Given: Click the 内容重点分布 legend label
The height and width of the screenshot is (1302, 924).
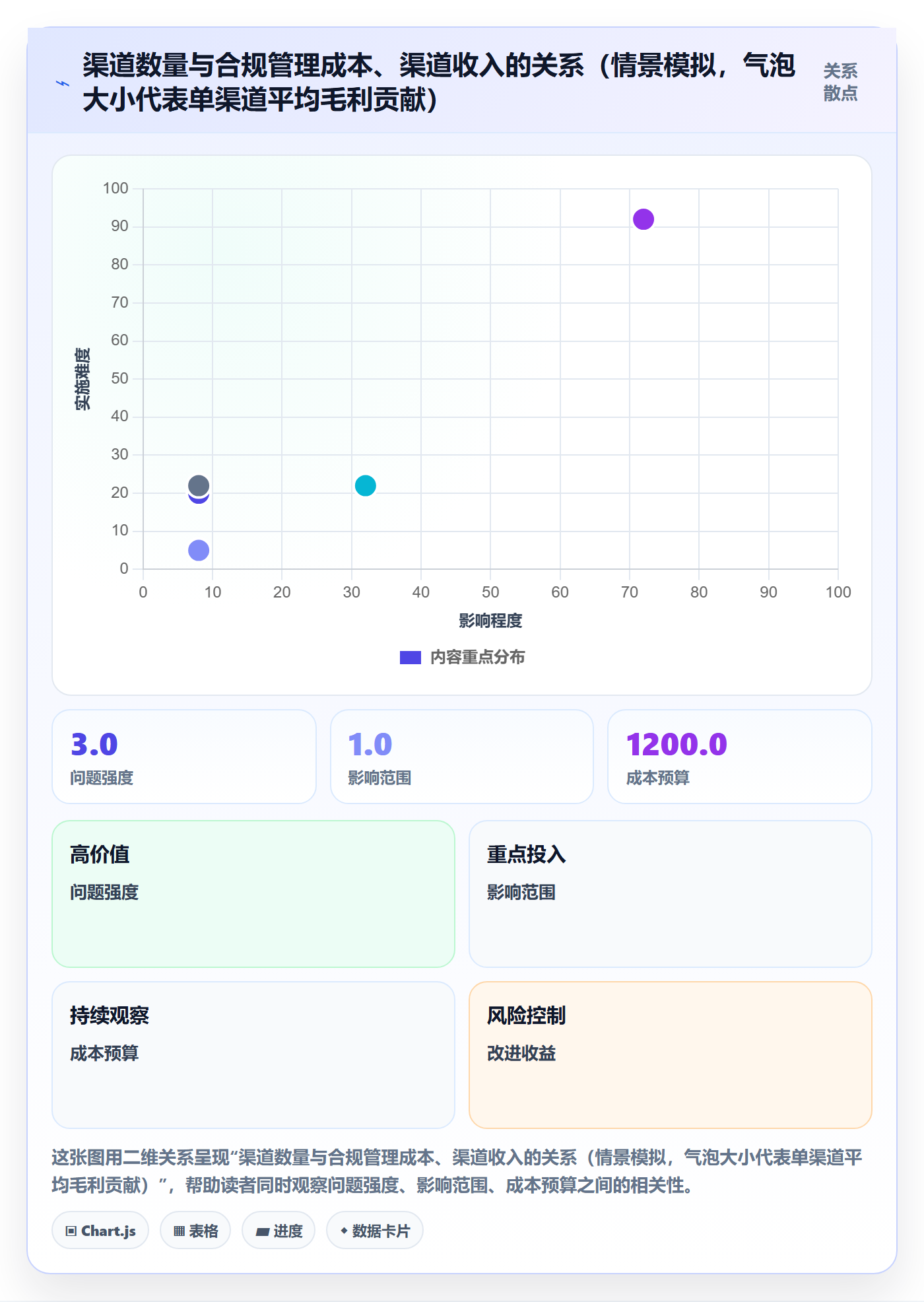Looking at the screenshot, I should pyautogui.click(x=478, y=658).
